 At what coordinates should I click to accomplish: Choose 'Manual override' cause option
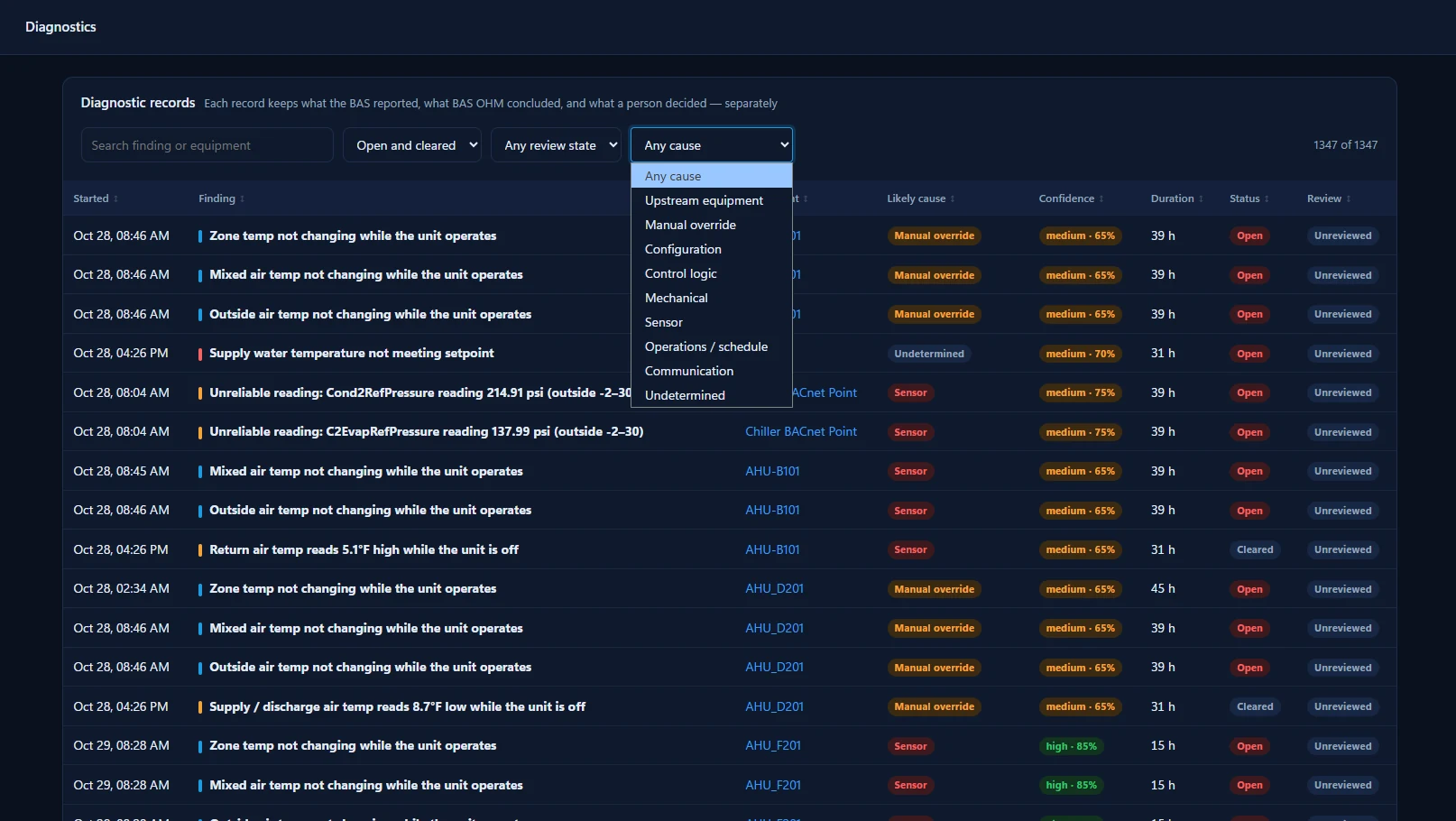click(711, 225)
